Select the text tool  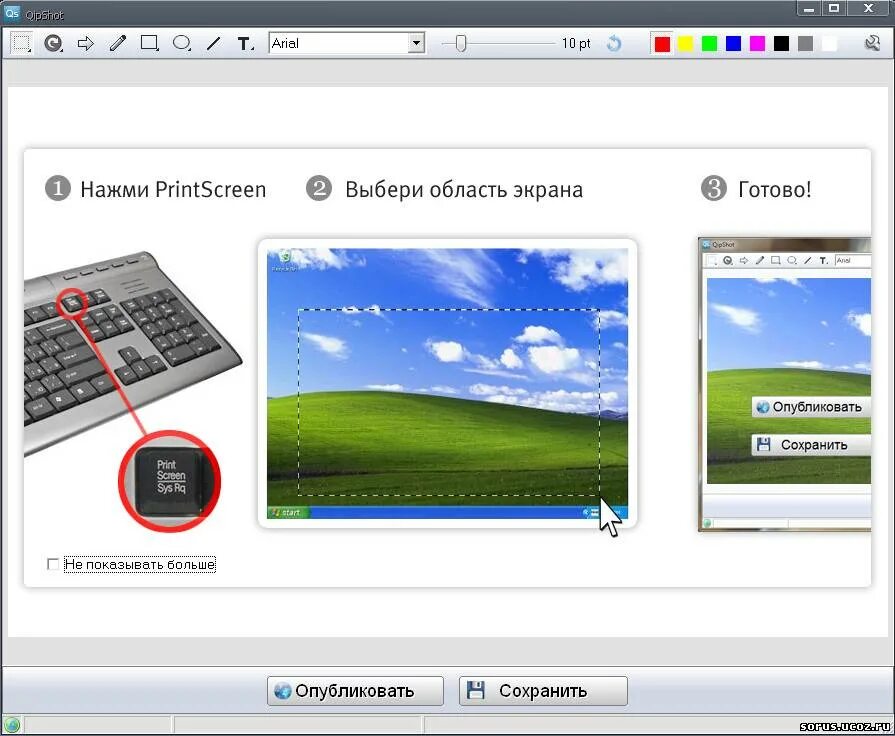click(x=245, y=43)
